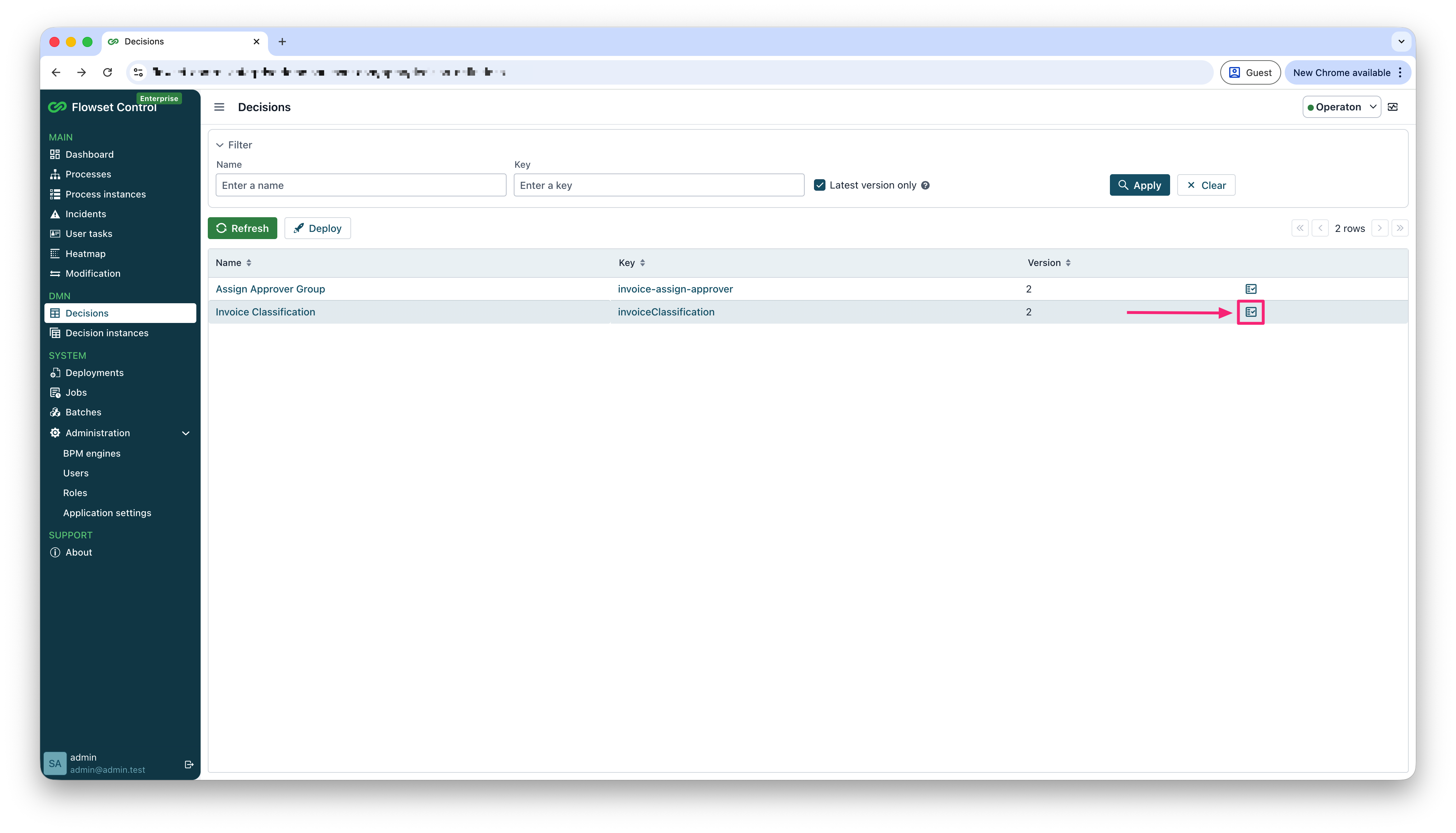This screenshot has width=1456, height=833.
Task: Close the Decisions browser tab
Action: pyautogui.click(x=256, y=41)
